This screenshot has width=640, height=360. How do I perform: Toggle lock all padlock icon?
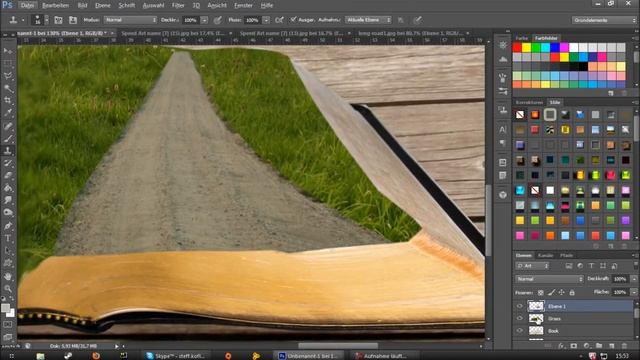572,292
